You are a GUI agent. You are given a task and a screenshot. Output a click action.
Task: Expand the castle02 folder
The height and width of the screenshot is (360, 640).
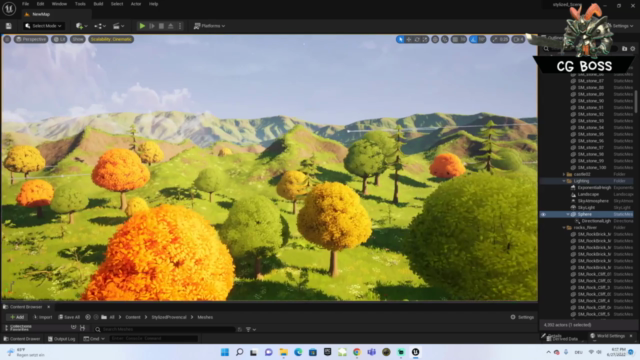pyautogui.click(x=564, y=174)
